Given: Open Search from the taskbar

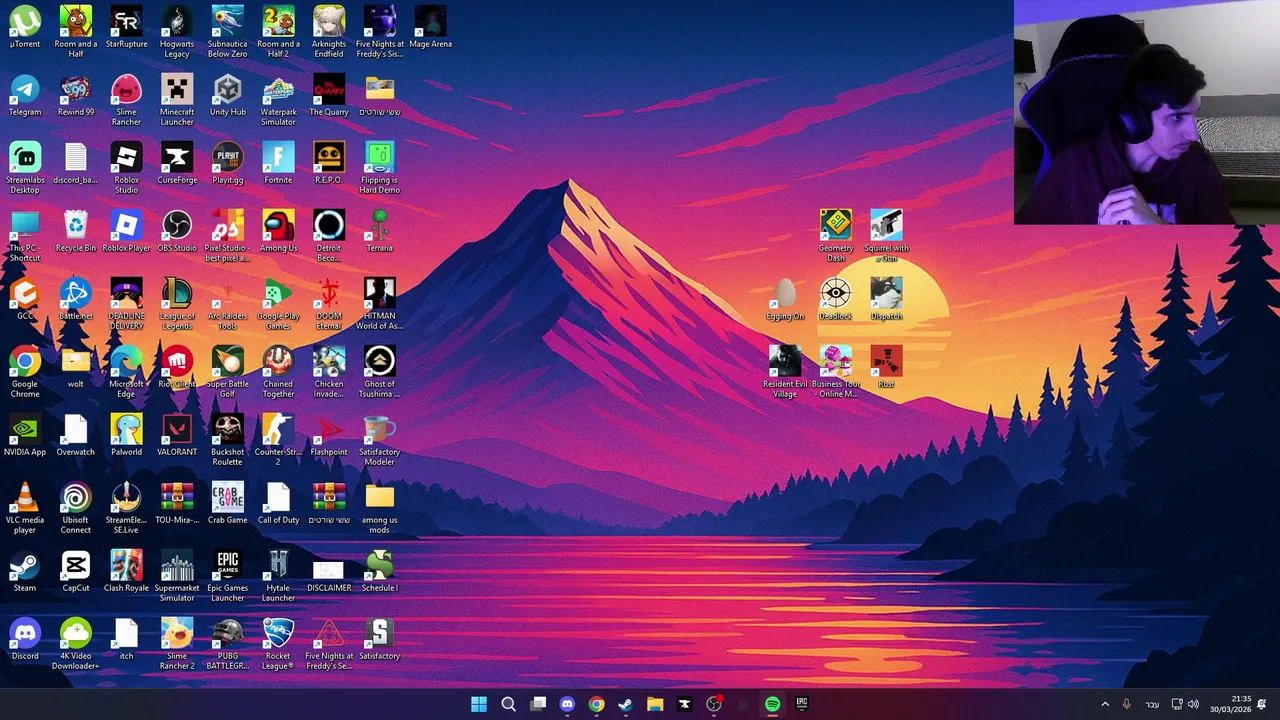Looking at the screenshot, I should tap(508, 704).
